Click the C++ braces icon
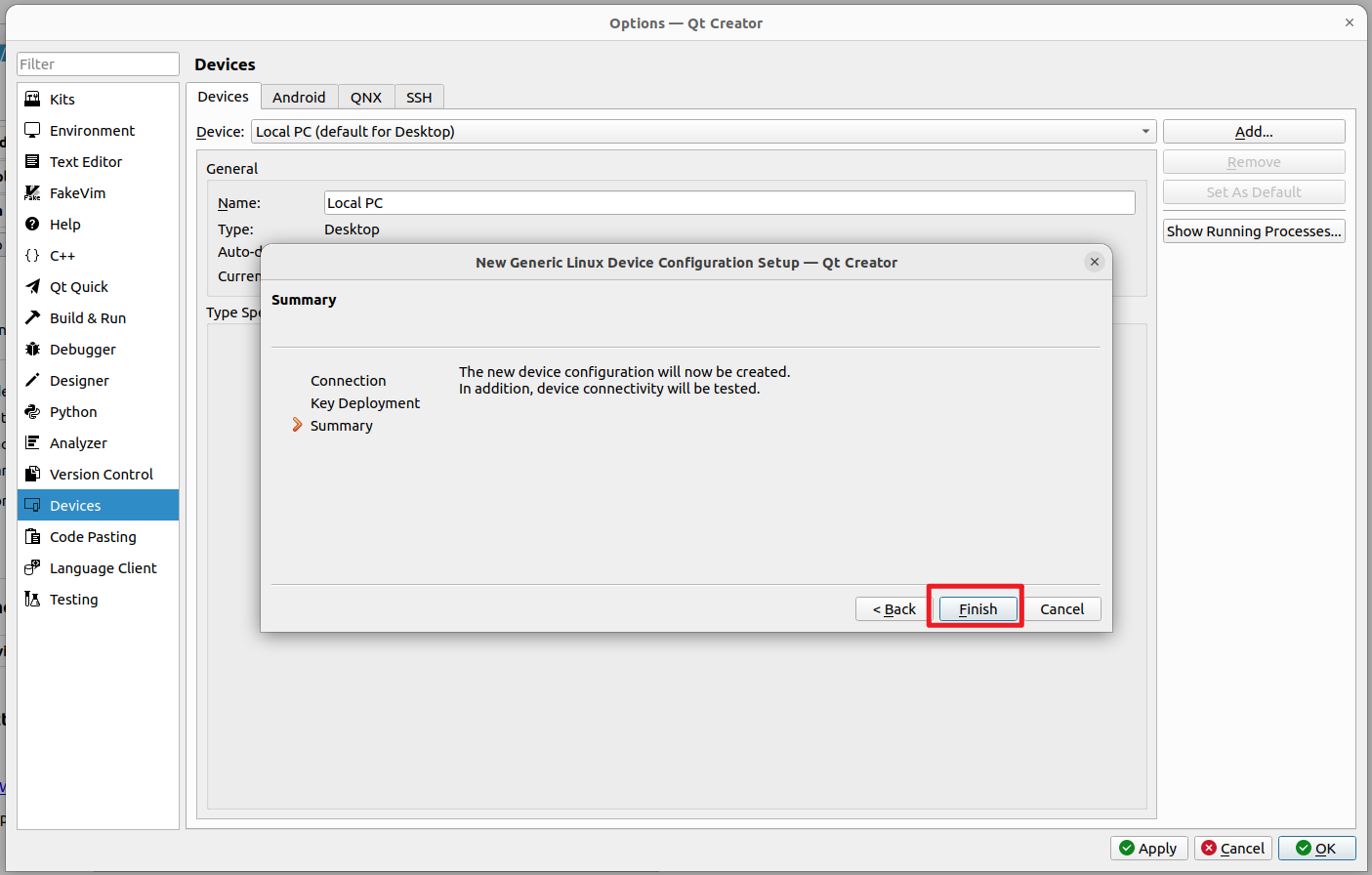The image size is (1372, 875). click(x=32, y=255)
